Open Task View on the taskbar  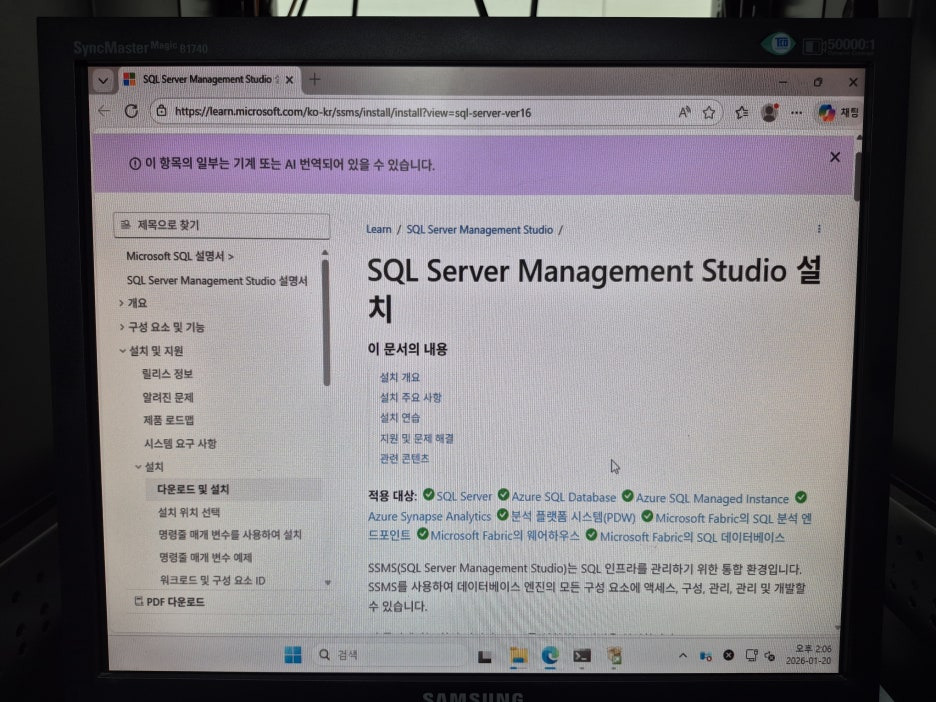tap(485, 657)
